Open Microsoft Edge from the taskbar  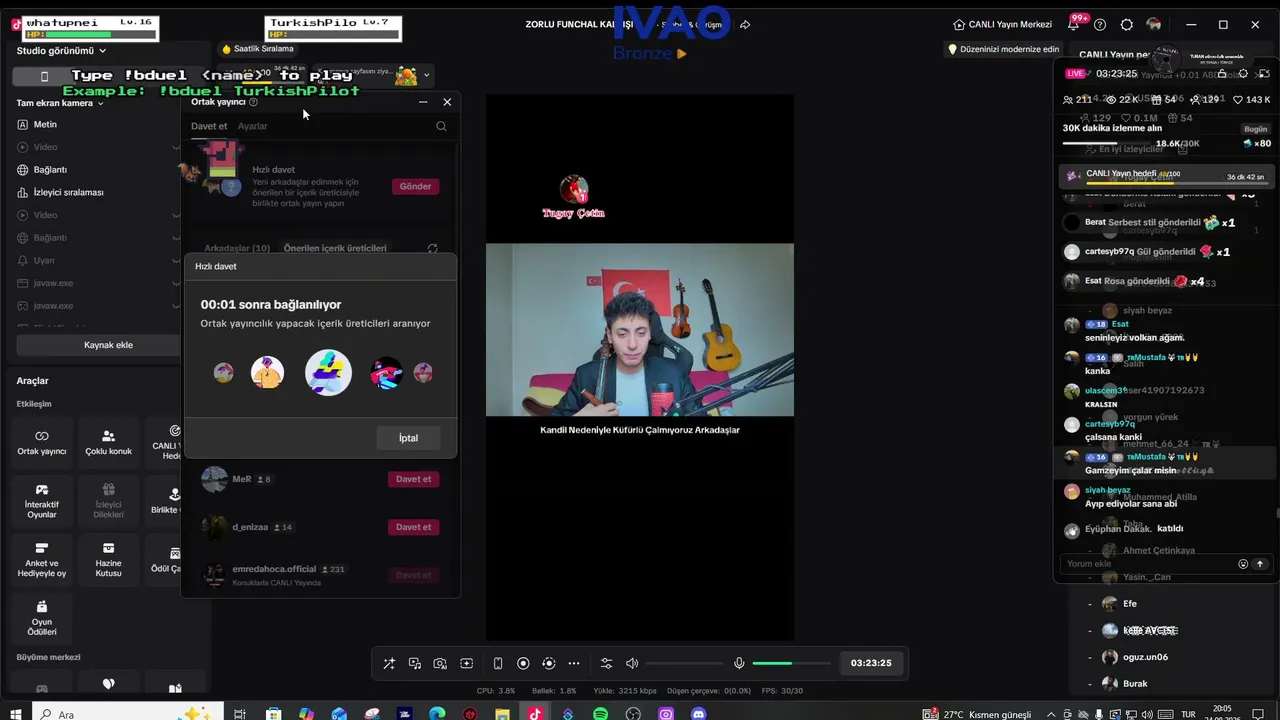437,714
